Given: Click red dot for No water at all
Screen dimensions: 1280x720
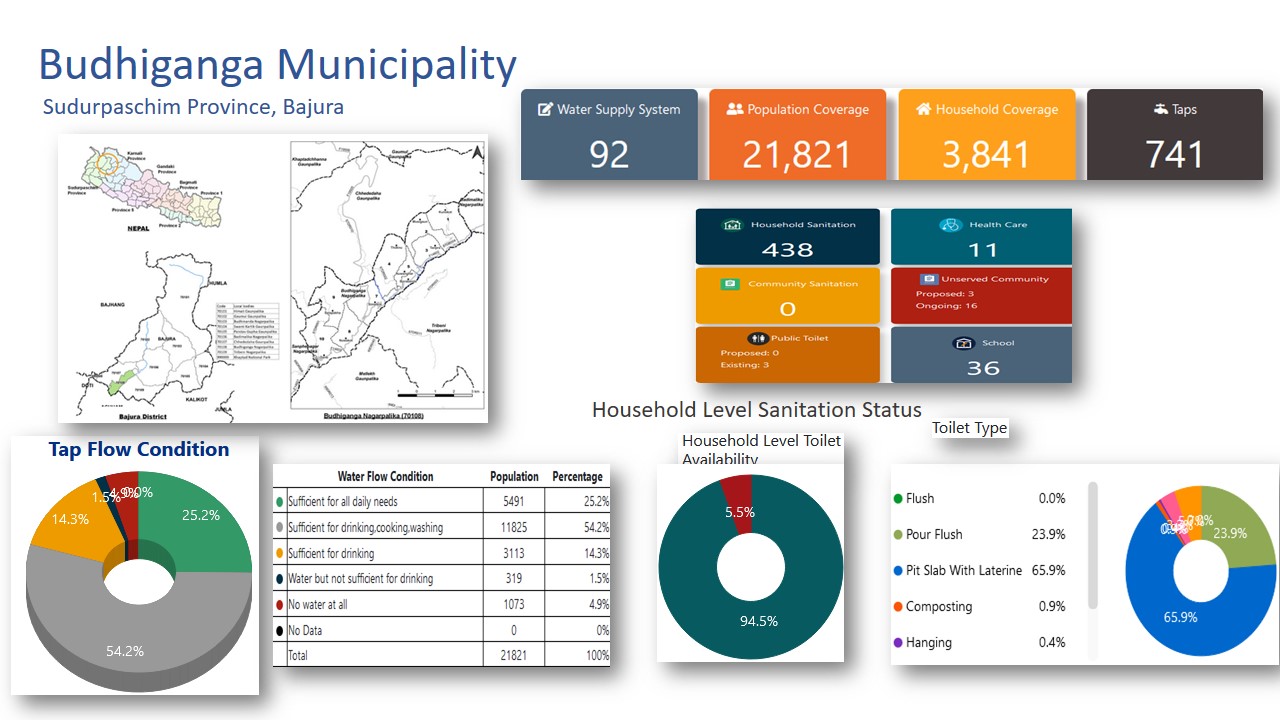Looking at the screenshot, I should (x=280, y=605).
